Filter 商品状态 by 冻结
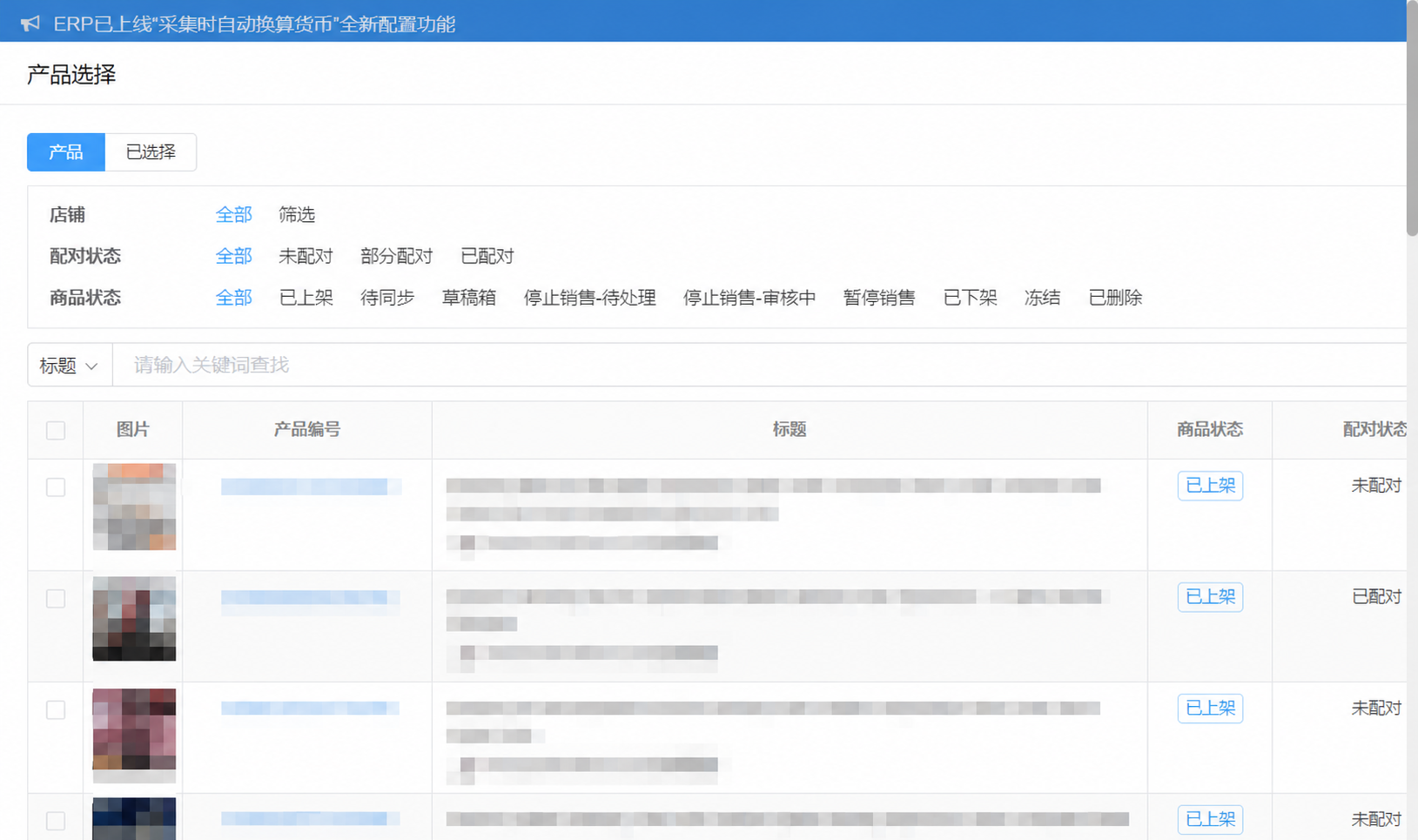The width and height of the screenshot is (1418, 840). coord(1042,298)
